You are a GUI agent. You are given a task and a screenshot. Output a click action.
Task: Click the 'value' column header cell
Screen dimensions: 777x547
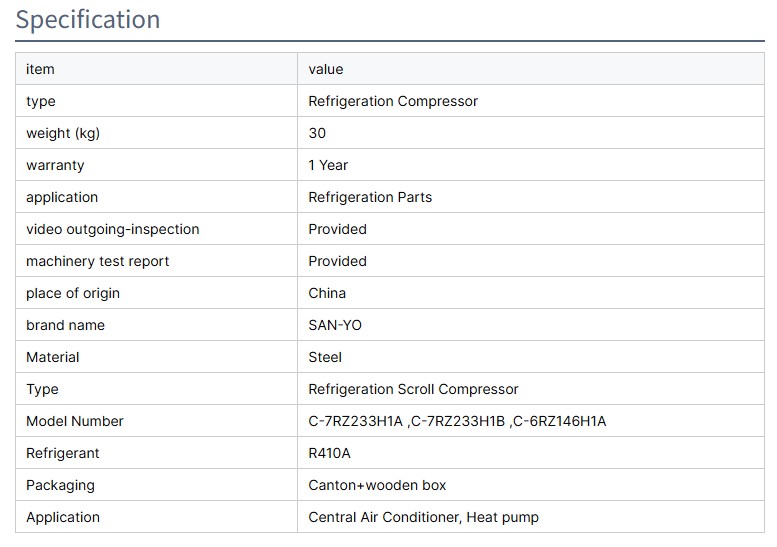point(326,69)
